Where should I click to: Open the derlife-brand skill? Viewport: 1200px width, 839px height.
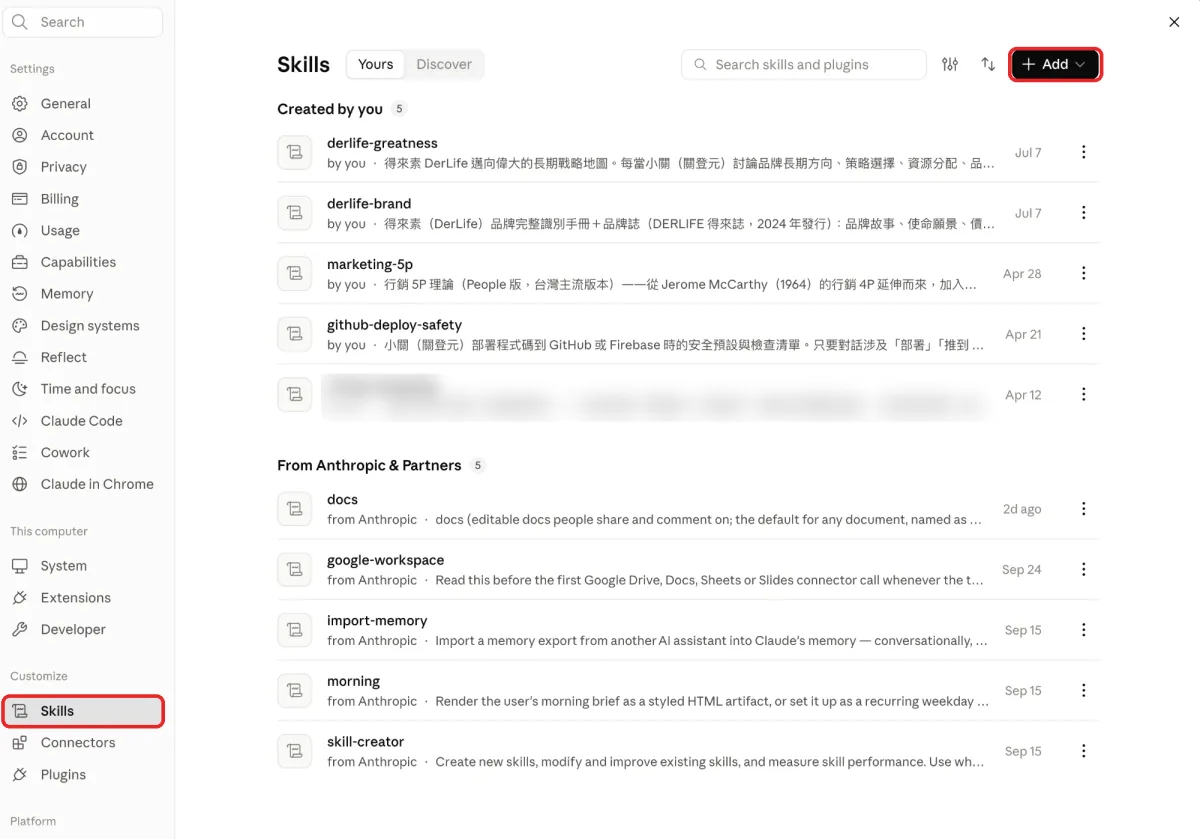tap(688, 213)
